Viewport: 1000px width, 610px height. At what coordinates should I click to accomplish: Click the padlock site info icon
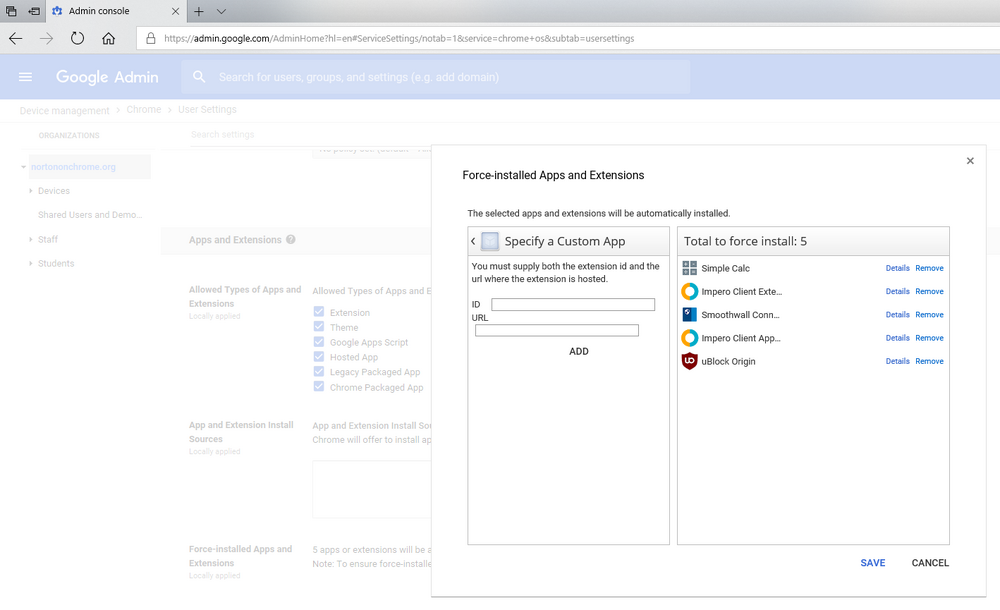tap(151, 38)
